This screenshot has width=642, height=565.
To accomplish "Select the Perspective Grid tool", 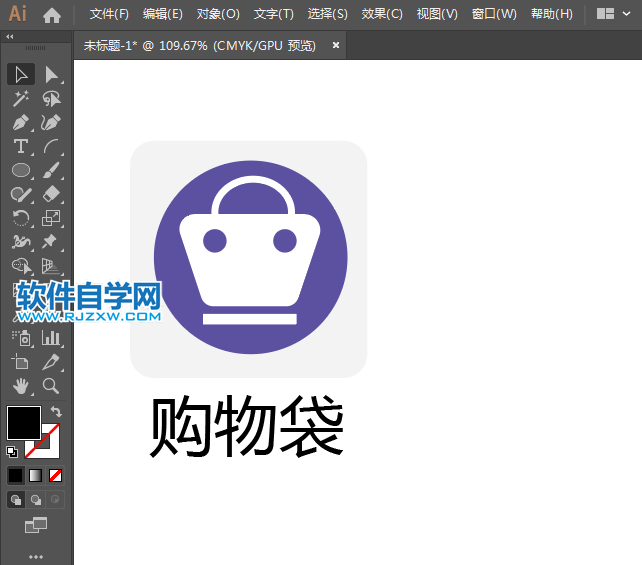I will tap(51, 266).
